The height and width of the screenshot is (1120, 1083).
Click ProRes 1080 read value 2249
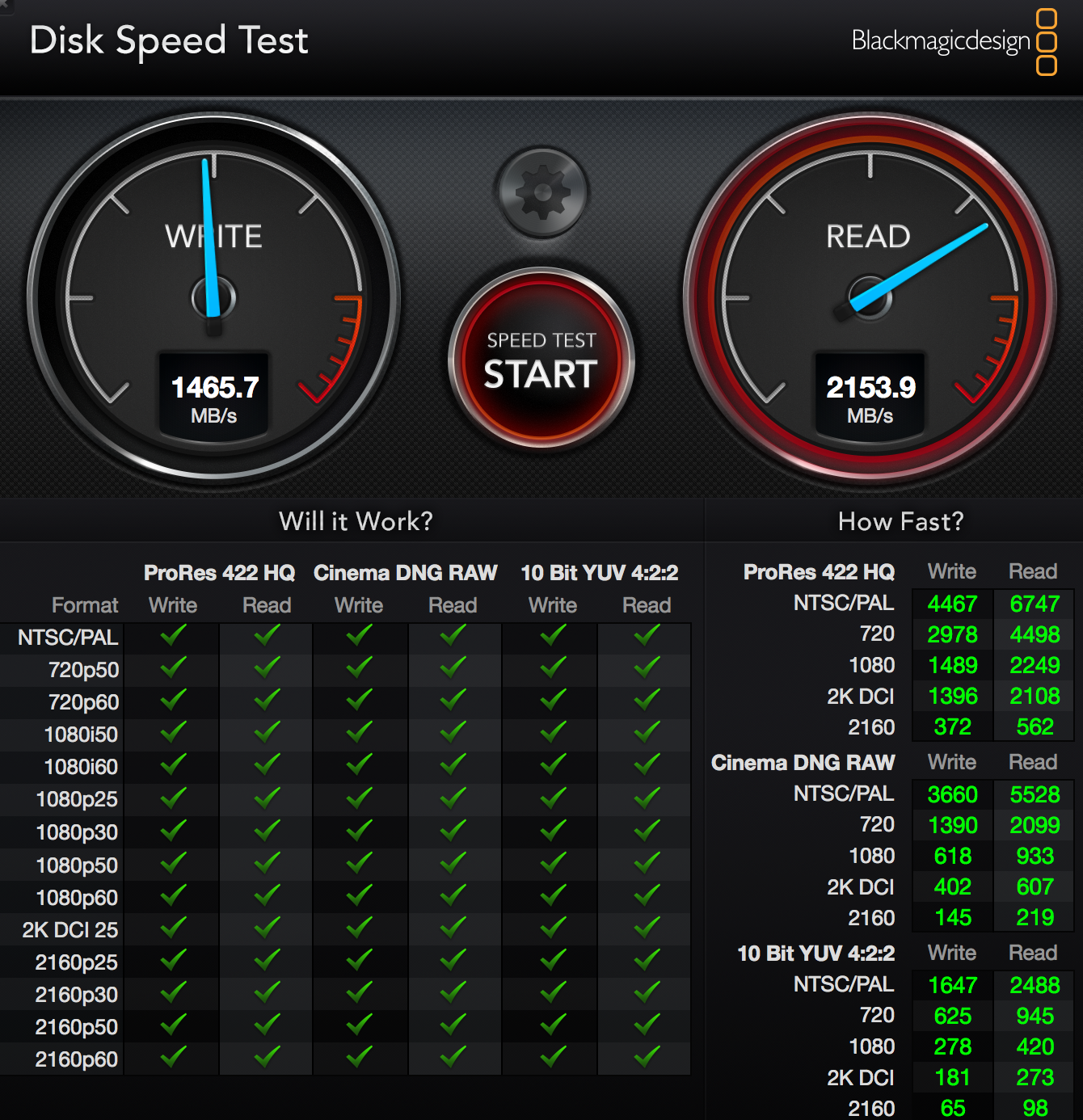(1035, 665)
